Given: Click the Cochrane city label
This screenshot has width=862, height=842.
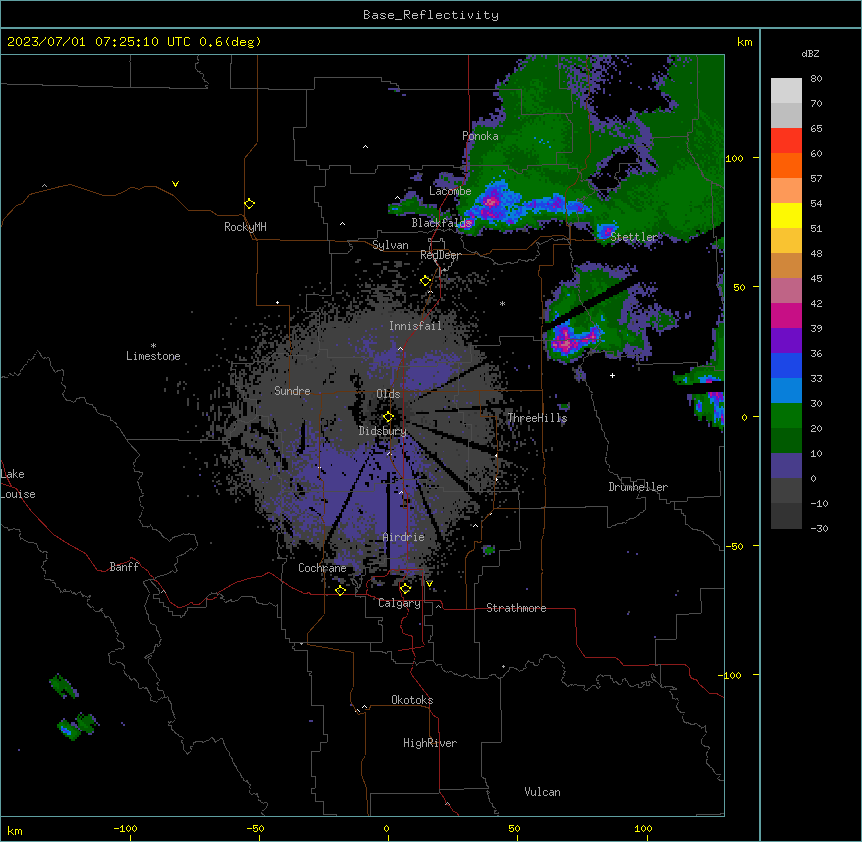Looking at the screenshot, I should [x=322, y=568].
